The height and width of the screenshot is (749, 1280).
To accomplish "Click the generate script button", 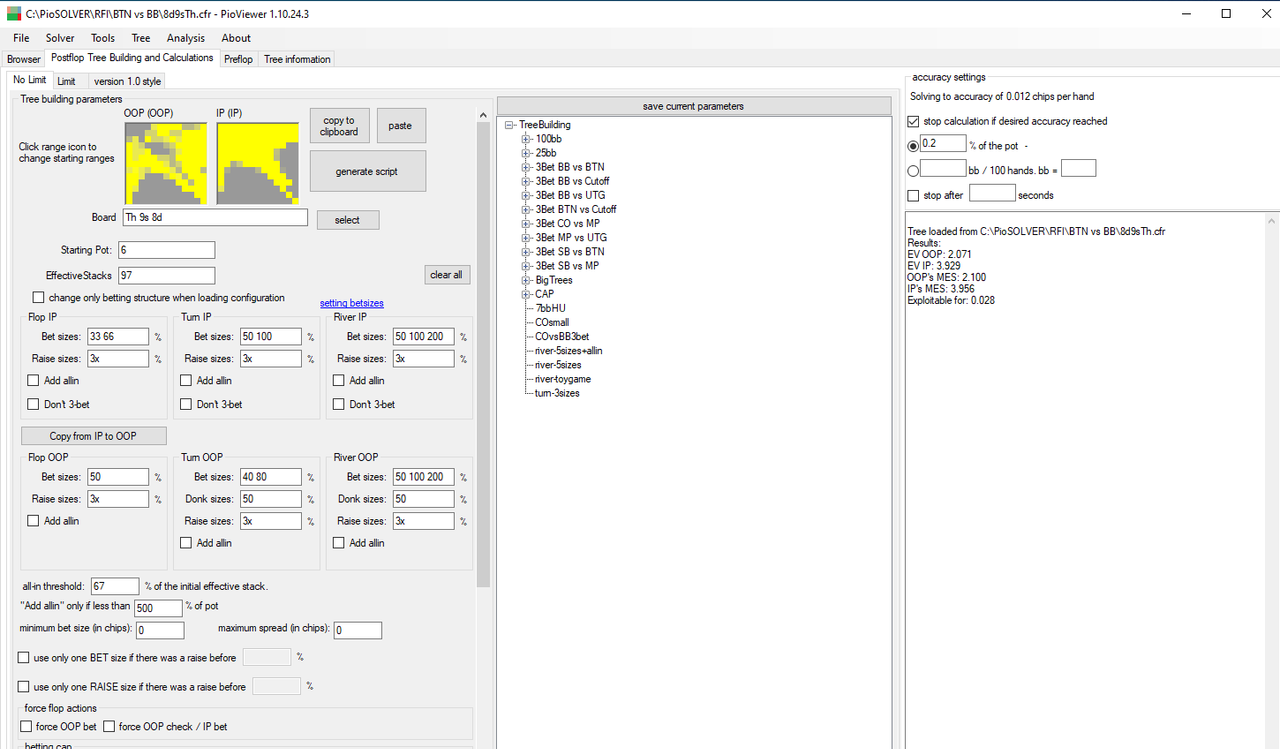I will [x=367, y=171].
